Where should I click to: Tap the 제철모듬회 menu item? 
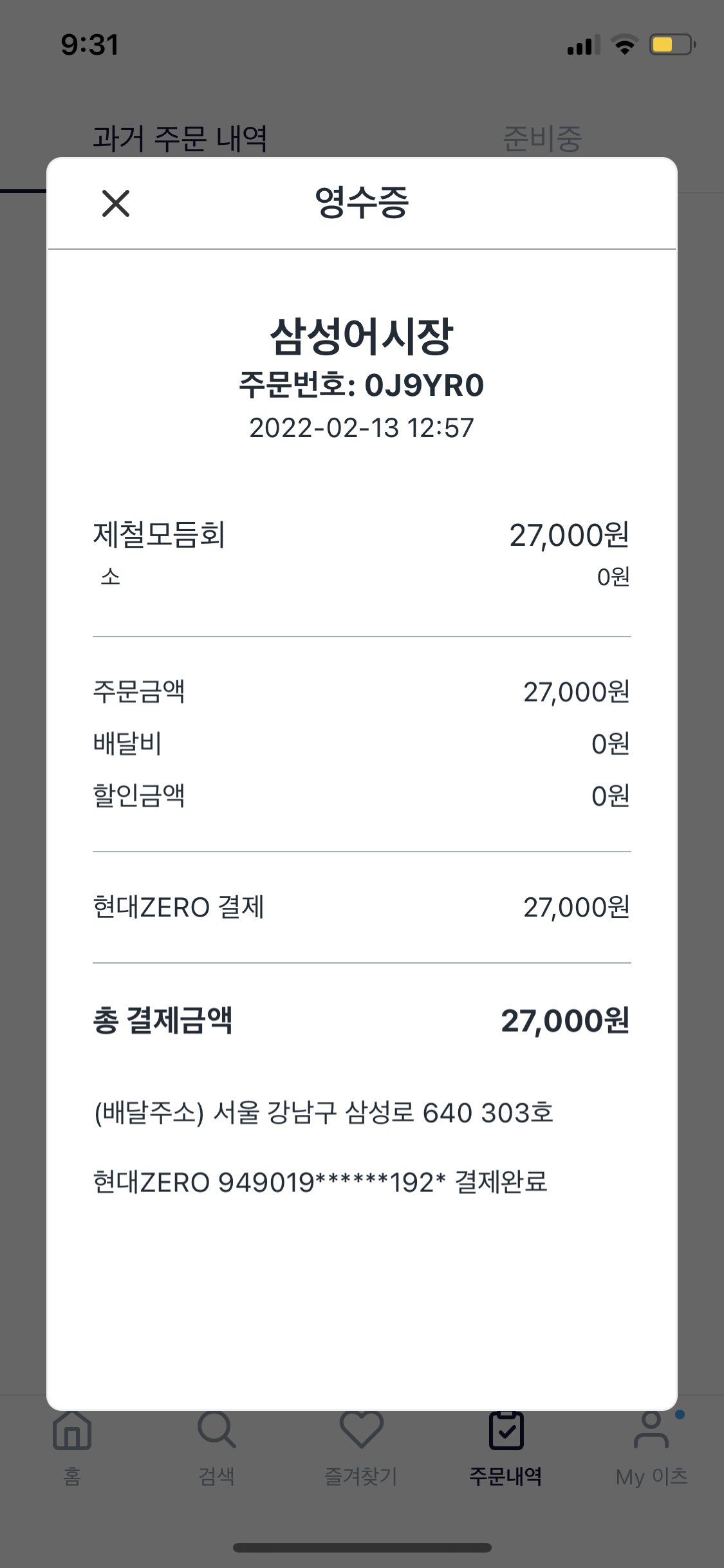click(x=159, y=535)
